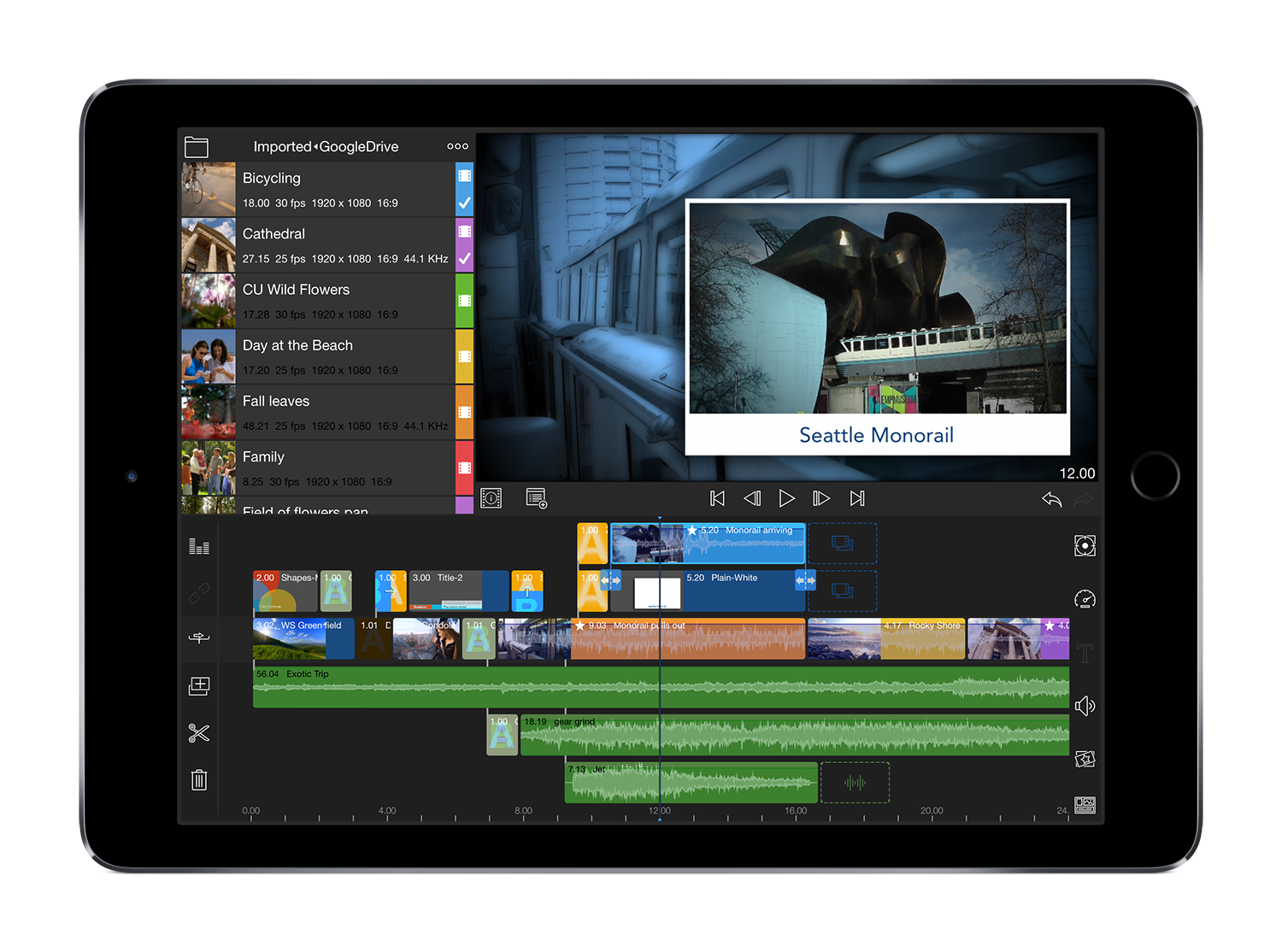The image size is (1282, 952).
Task: Click the Bicycling clip thumbnail
Action: tap(209, 190)
